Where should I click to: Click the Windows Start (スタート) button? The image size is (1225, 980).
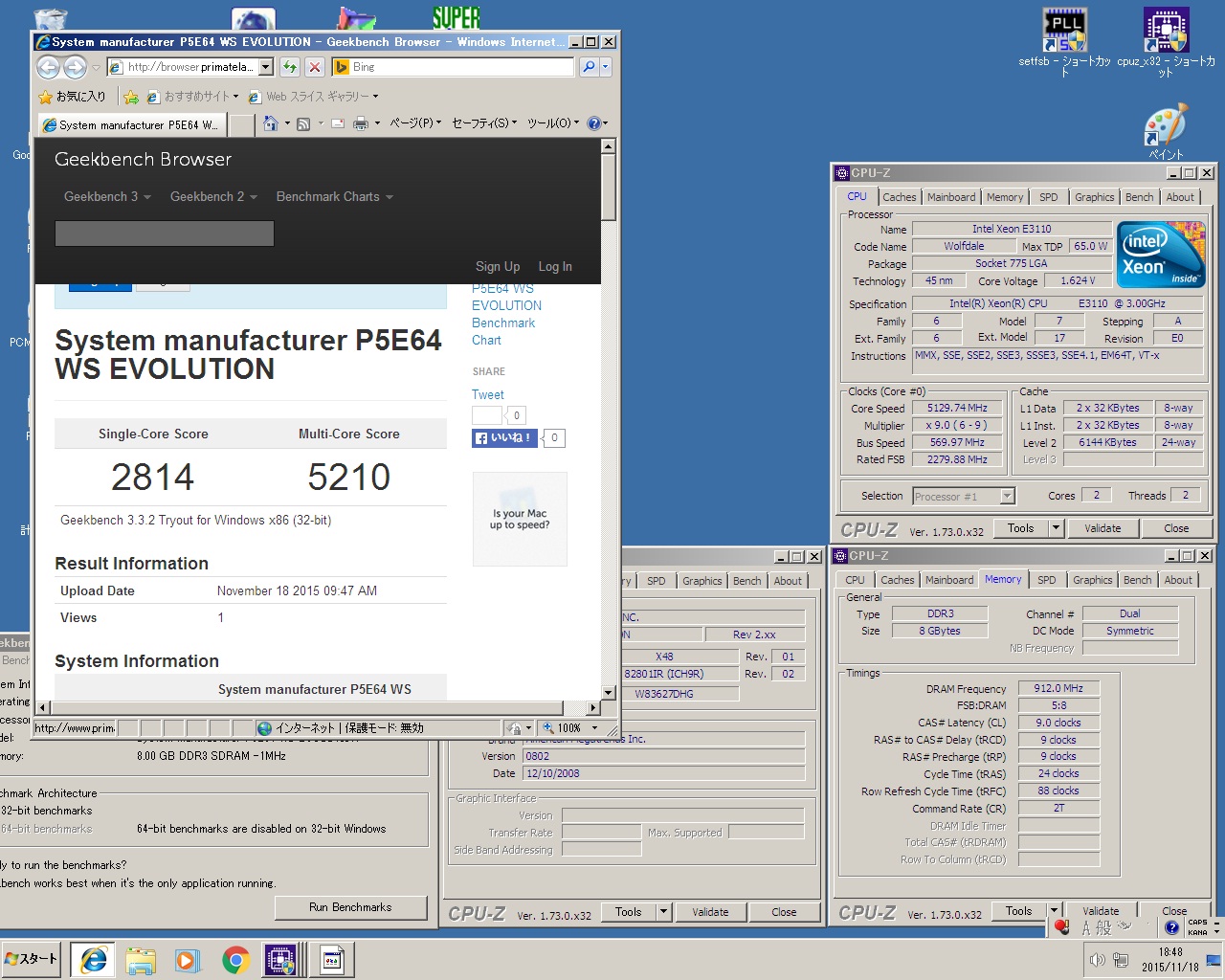[32, 959]
